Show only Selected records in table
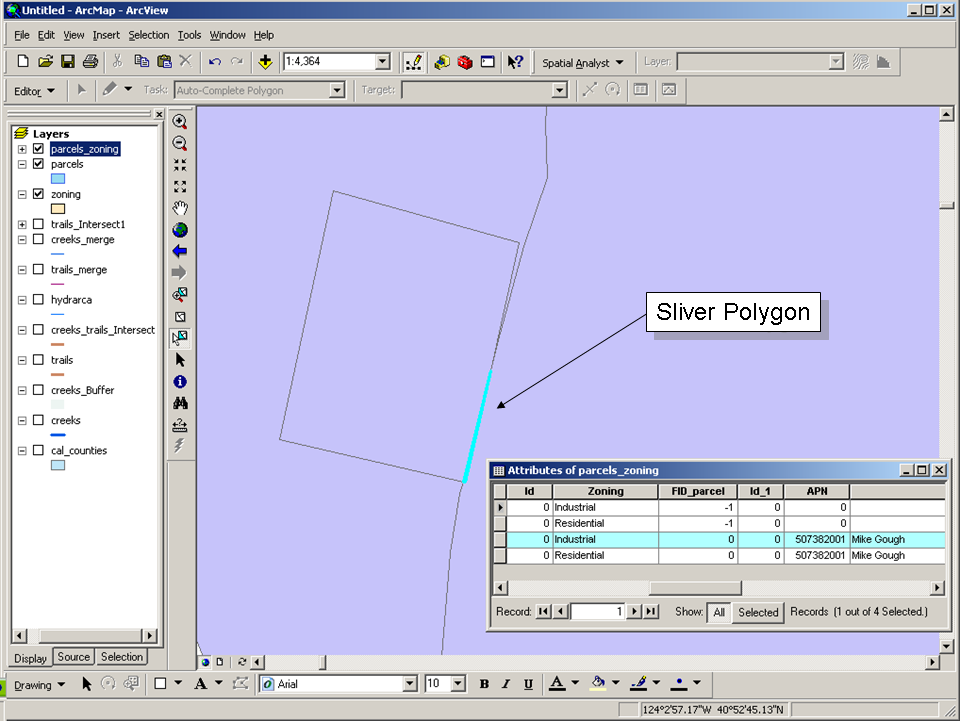The image size is (960, 721). tap(758, 612)
